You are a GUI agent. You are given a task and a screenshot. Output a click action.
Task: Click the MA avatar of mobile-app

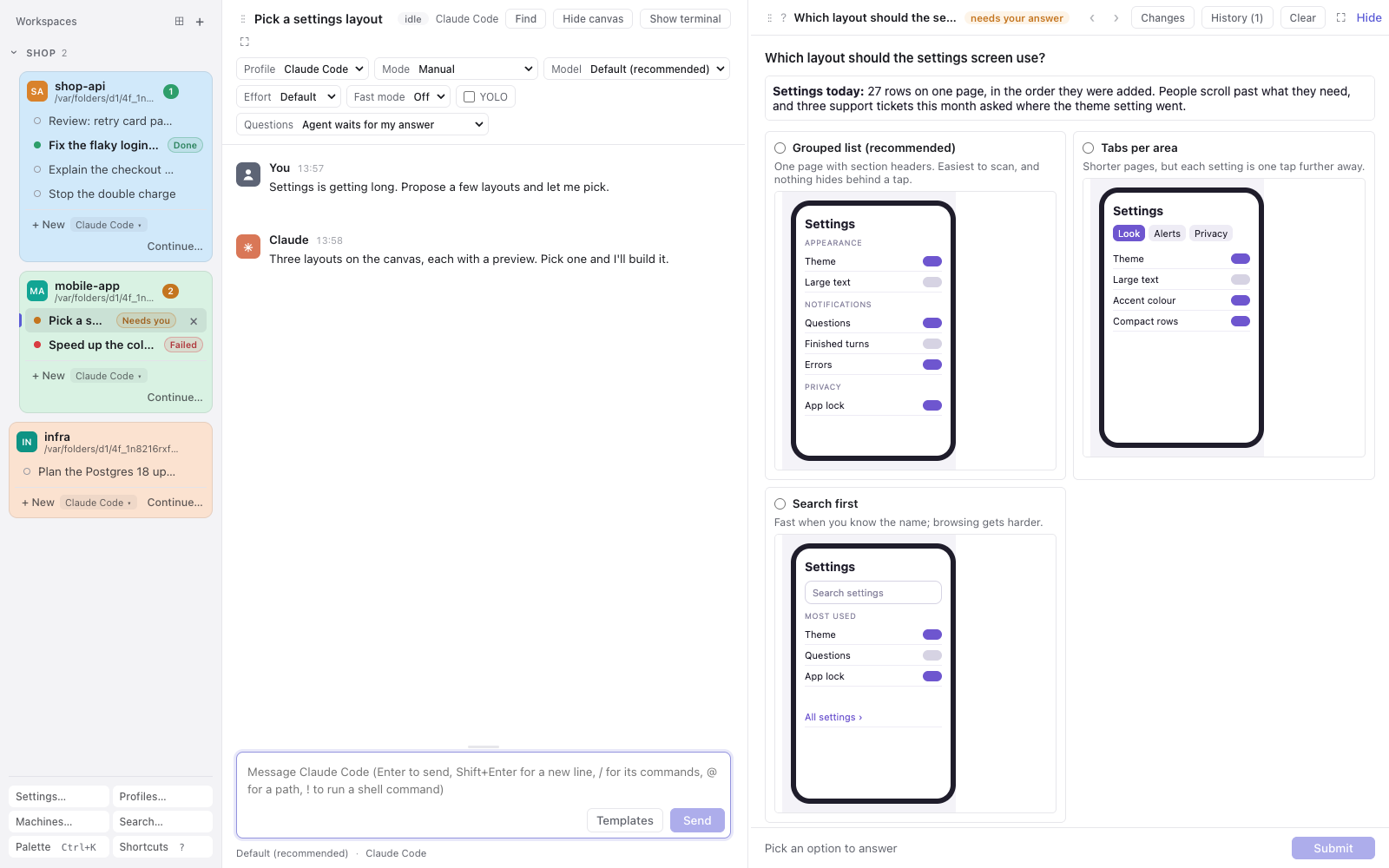click(x=37, y=291)
